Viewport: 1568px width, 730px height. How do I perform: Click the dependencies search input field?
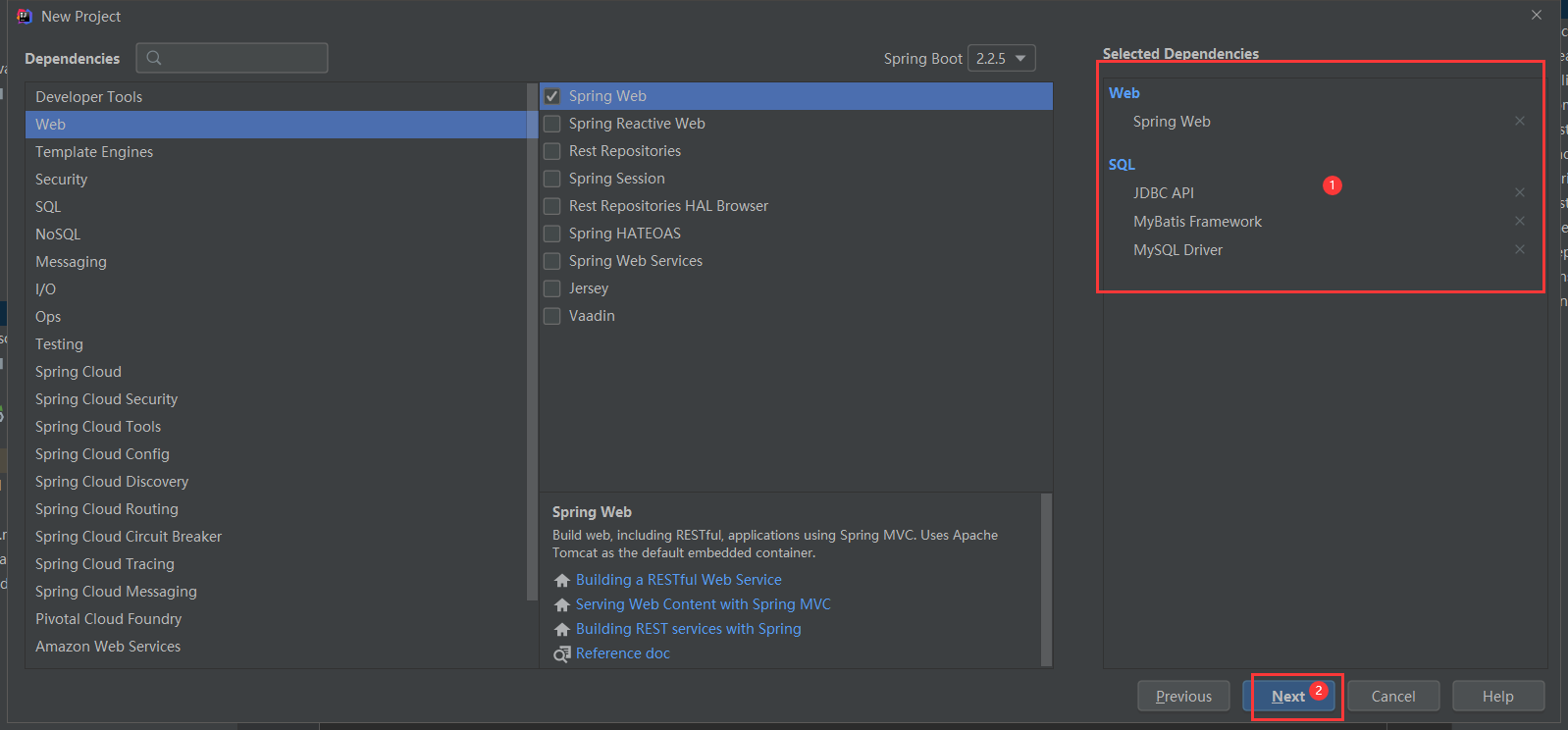coord(232,58)
